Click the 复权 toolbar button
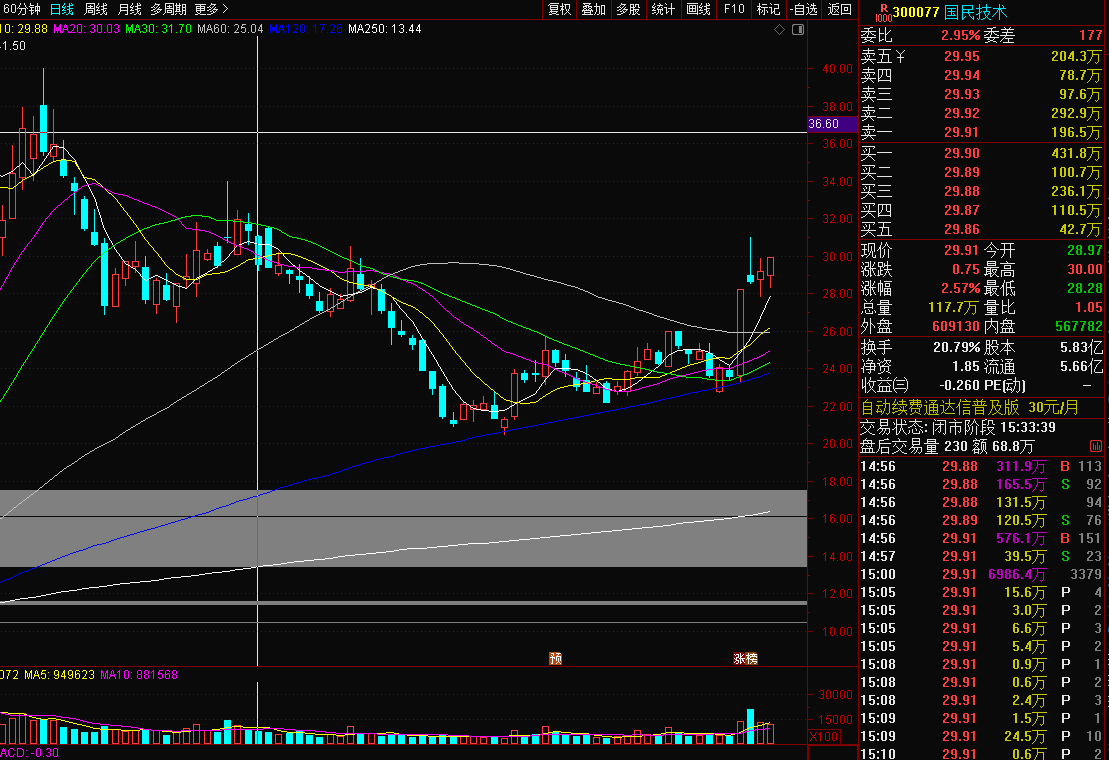Viewport: 1109px width, 760px height. click(559, 9)
